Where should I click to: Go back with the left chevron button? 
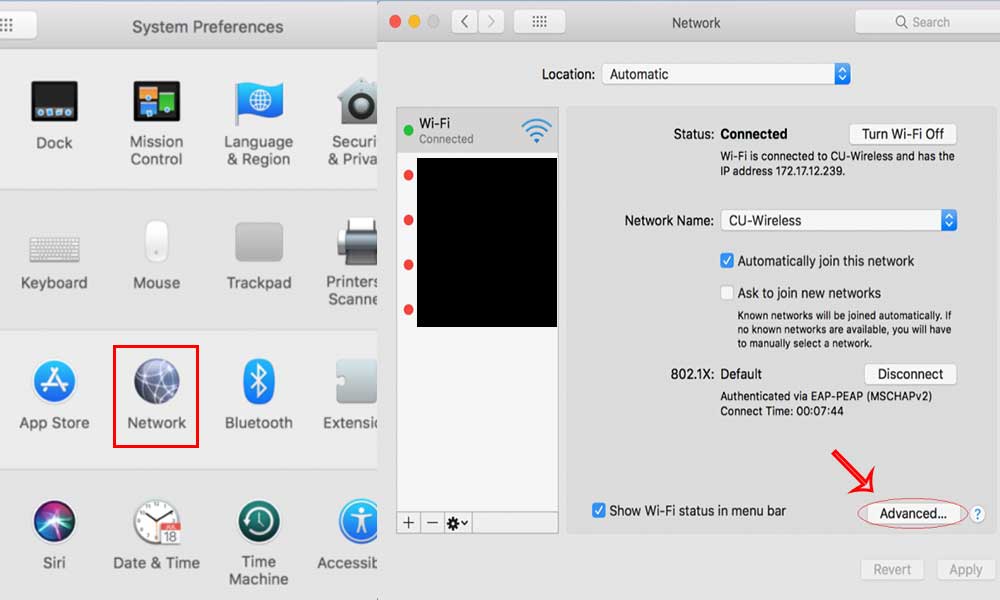tap(464, 22)
